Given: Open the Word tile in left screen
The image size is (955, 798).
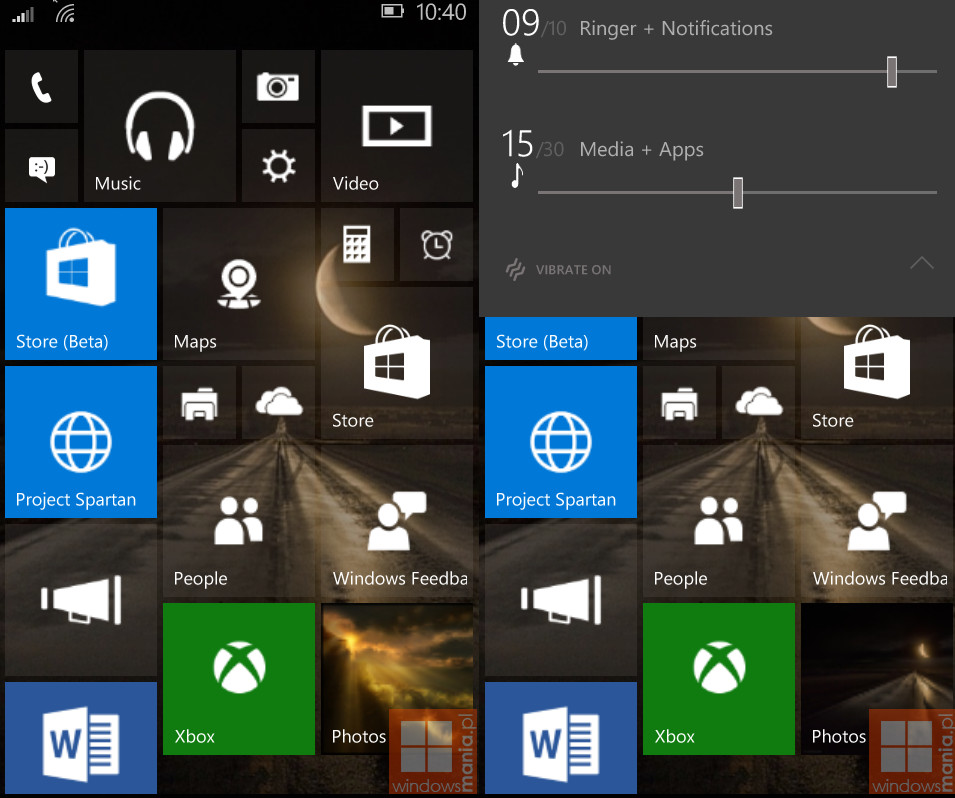Looking at the screenshot, I should click(81, 738).
